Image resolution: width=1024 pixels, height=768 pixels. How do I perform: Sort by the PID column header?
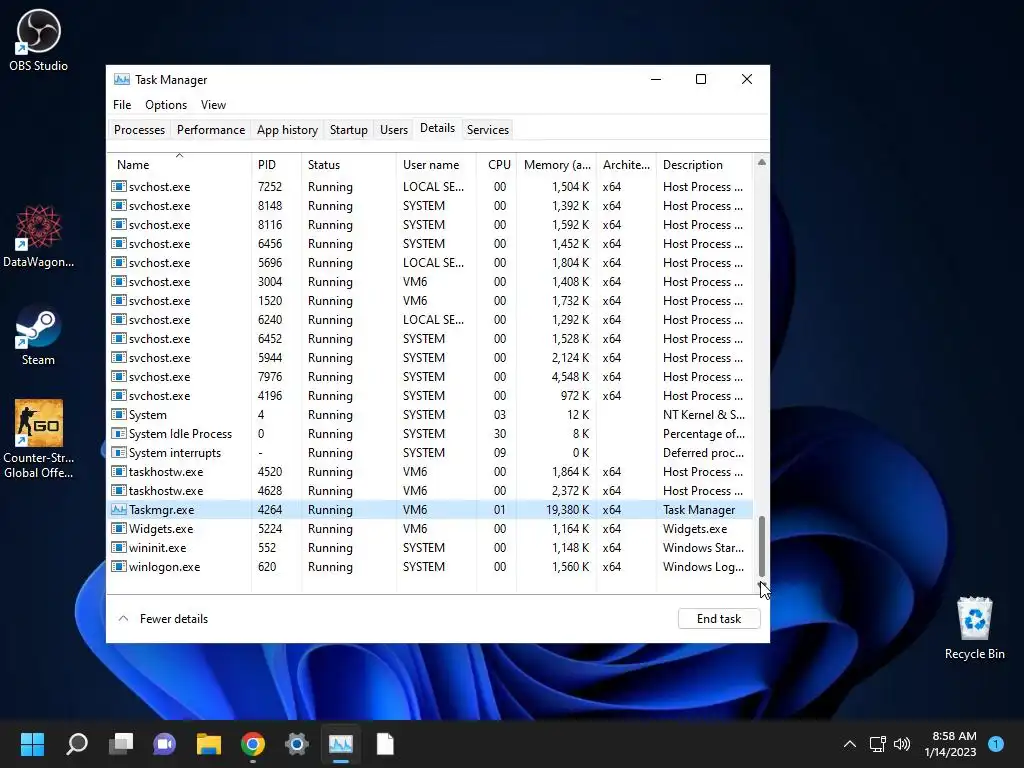276,165
